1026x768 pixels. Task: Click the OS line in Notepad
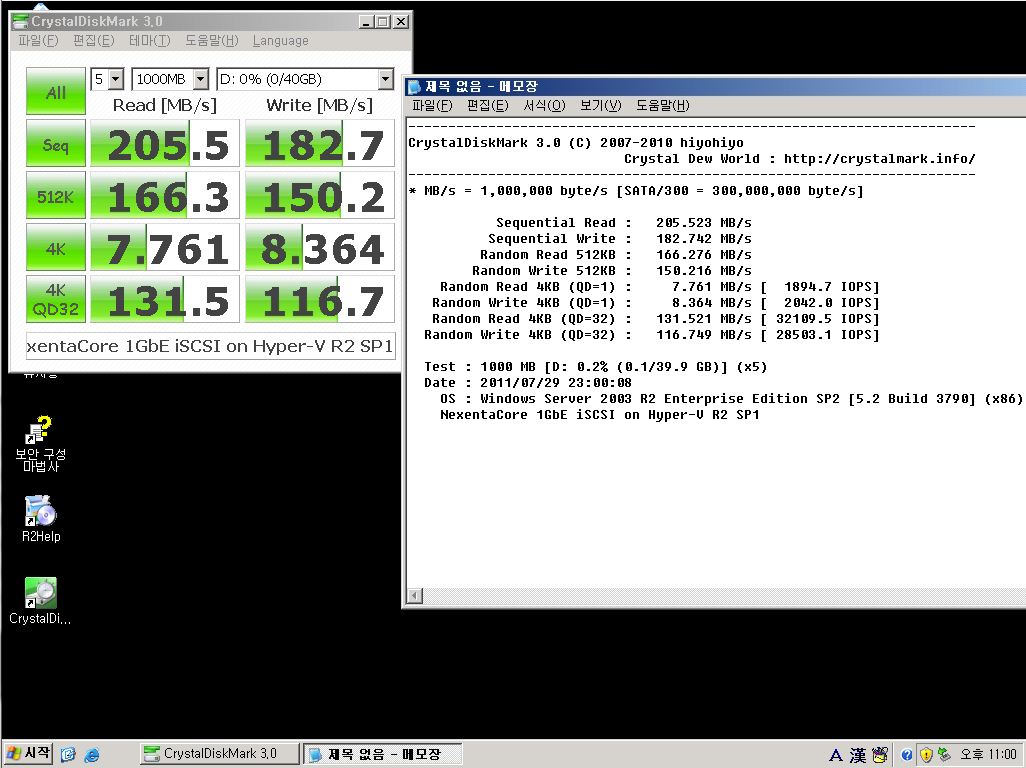pyautogui.click(x=730, y=399)
